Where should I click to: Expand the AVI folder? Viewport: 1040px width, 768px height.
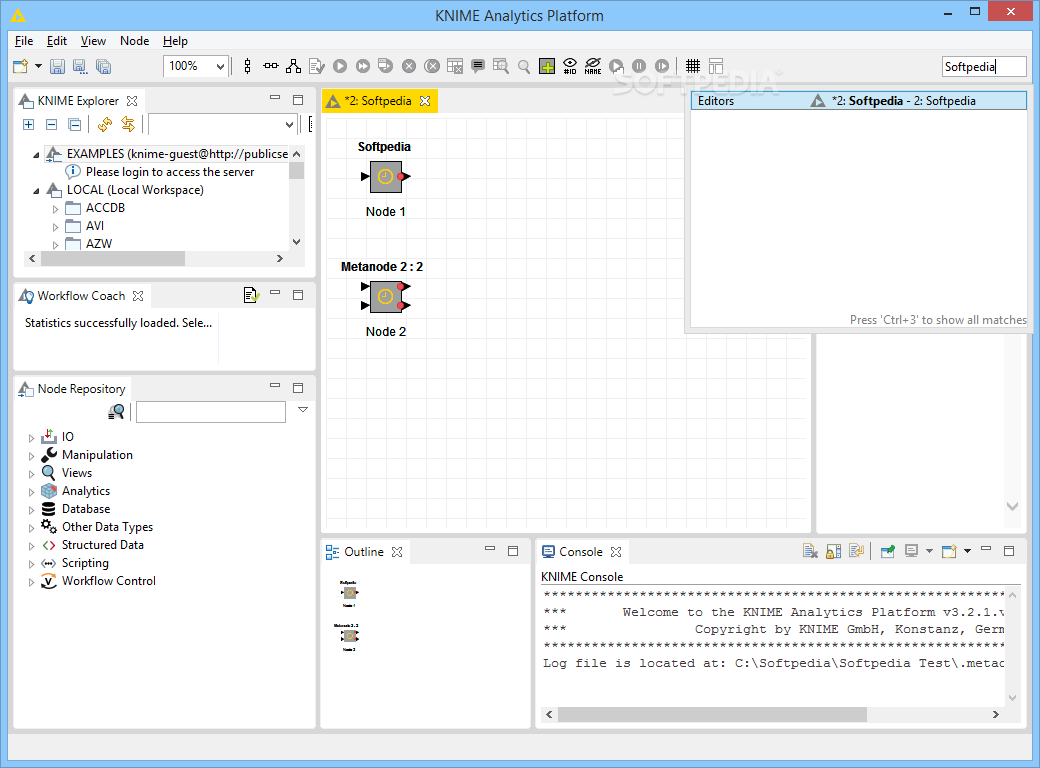point(56,227)
